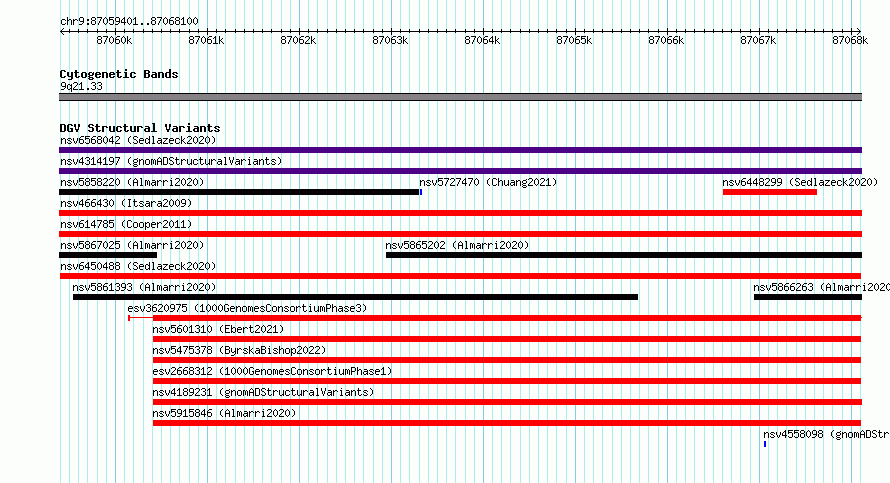This screenshot has width=890, height=483.
Task: Click nsv466430 (Itsara2009) label
Action: 126,203
